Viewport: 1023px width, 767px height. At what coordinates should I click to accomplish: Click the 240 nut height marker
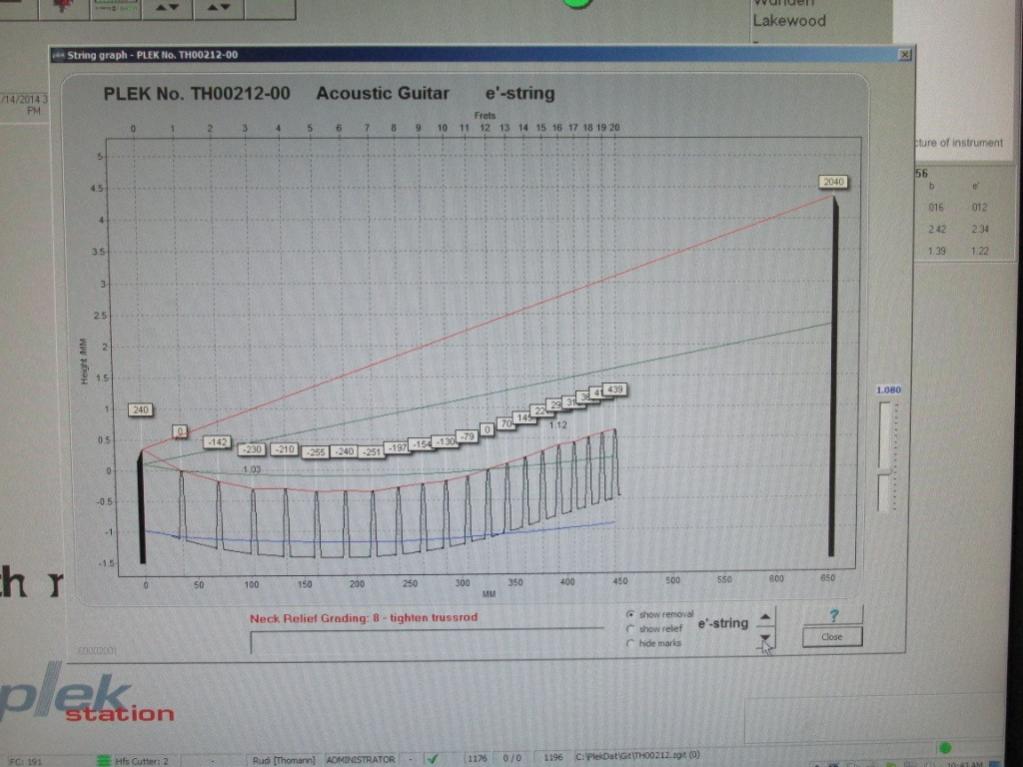tap(140, 410)
